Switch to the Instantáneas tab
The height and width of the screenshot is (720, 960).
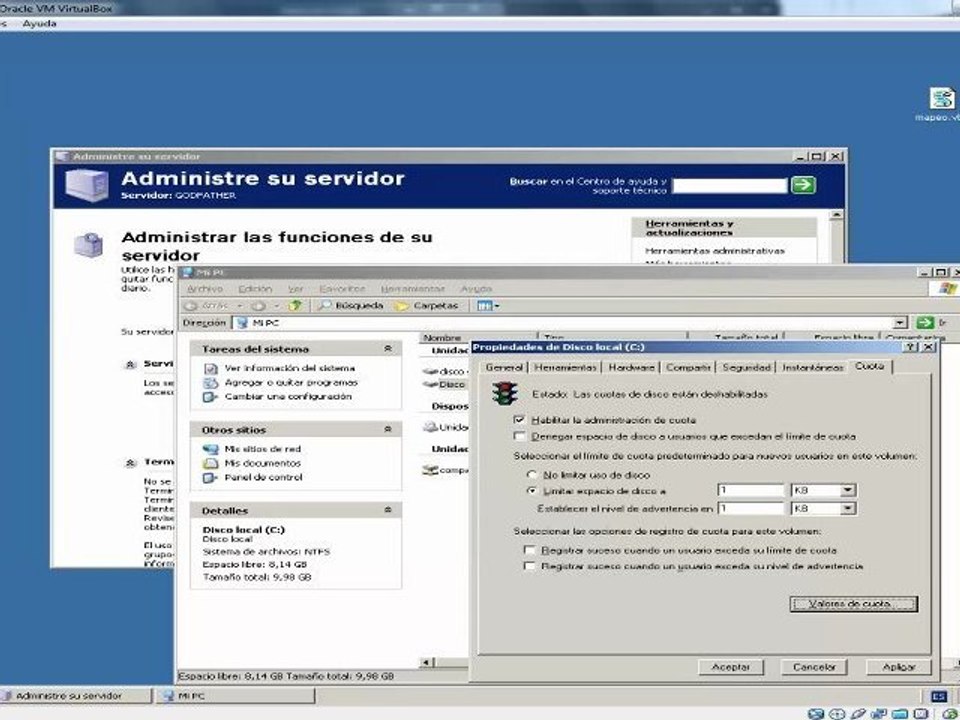812,367
